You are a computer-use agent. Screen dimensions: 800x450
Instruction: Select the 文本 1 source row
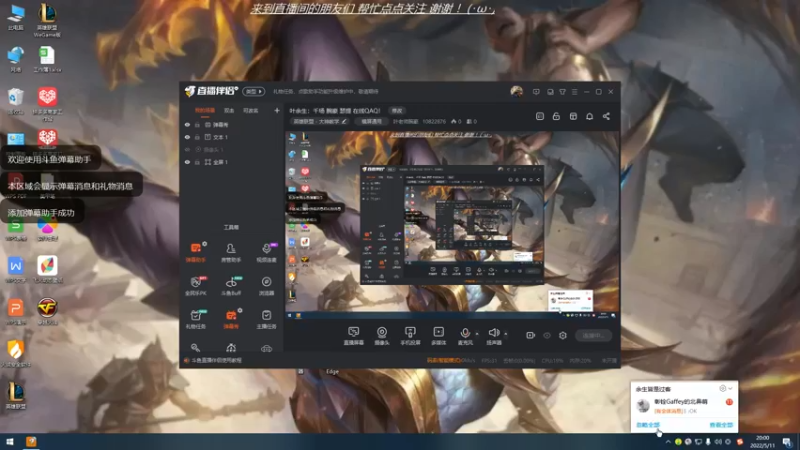pos(232,137)
